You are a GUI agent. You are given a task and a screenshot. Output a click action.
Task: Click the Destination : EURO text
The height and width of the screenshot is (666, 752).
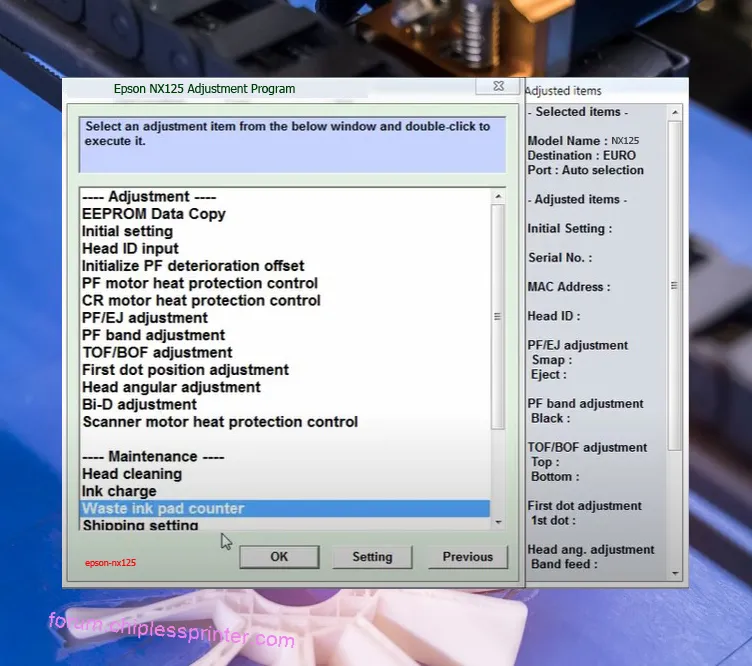[x=581, y=155]
